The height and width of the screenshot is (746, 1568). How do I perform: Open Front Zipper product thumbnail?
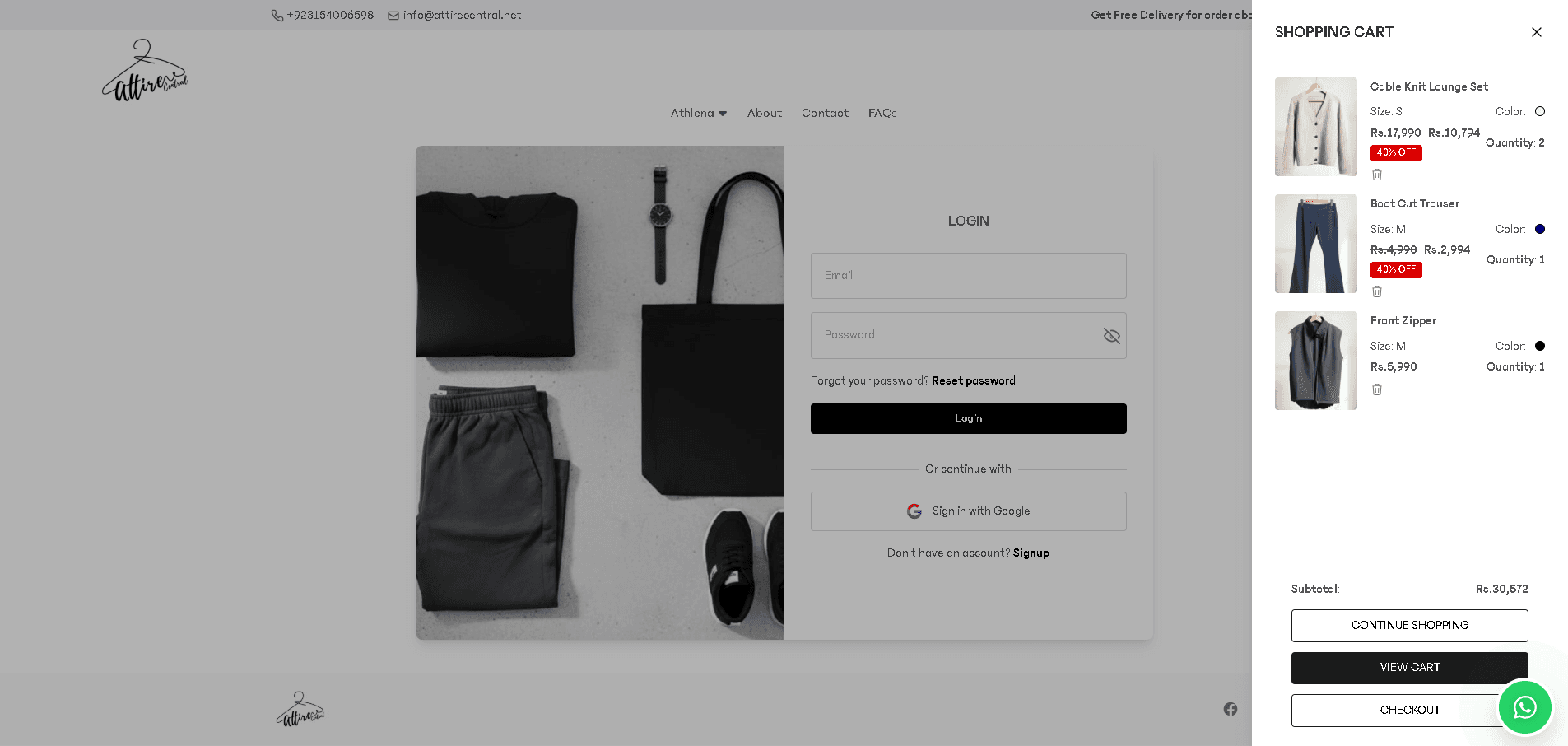tap(1316, 361)
